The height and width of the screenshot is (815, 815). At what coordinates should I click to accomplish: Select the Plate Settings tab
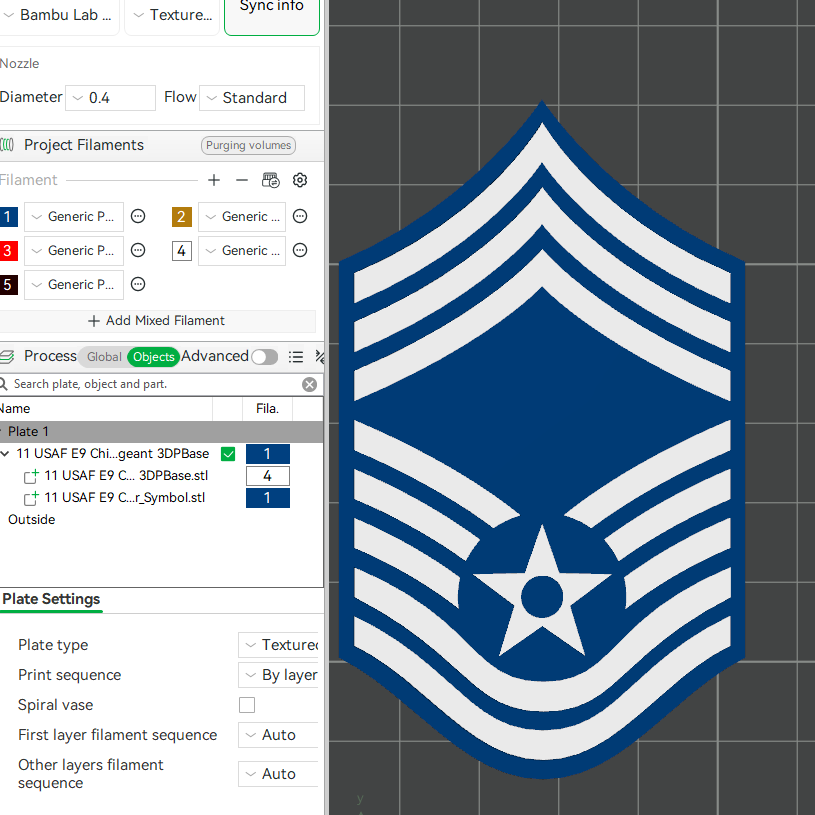pyautogui.click(x=51, y=599)
